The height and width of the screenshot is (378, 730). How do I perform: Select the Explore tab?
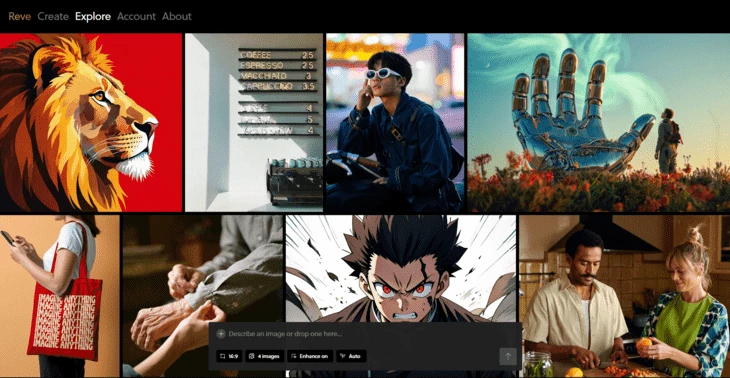[93, 16]
